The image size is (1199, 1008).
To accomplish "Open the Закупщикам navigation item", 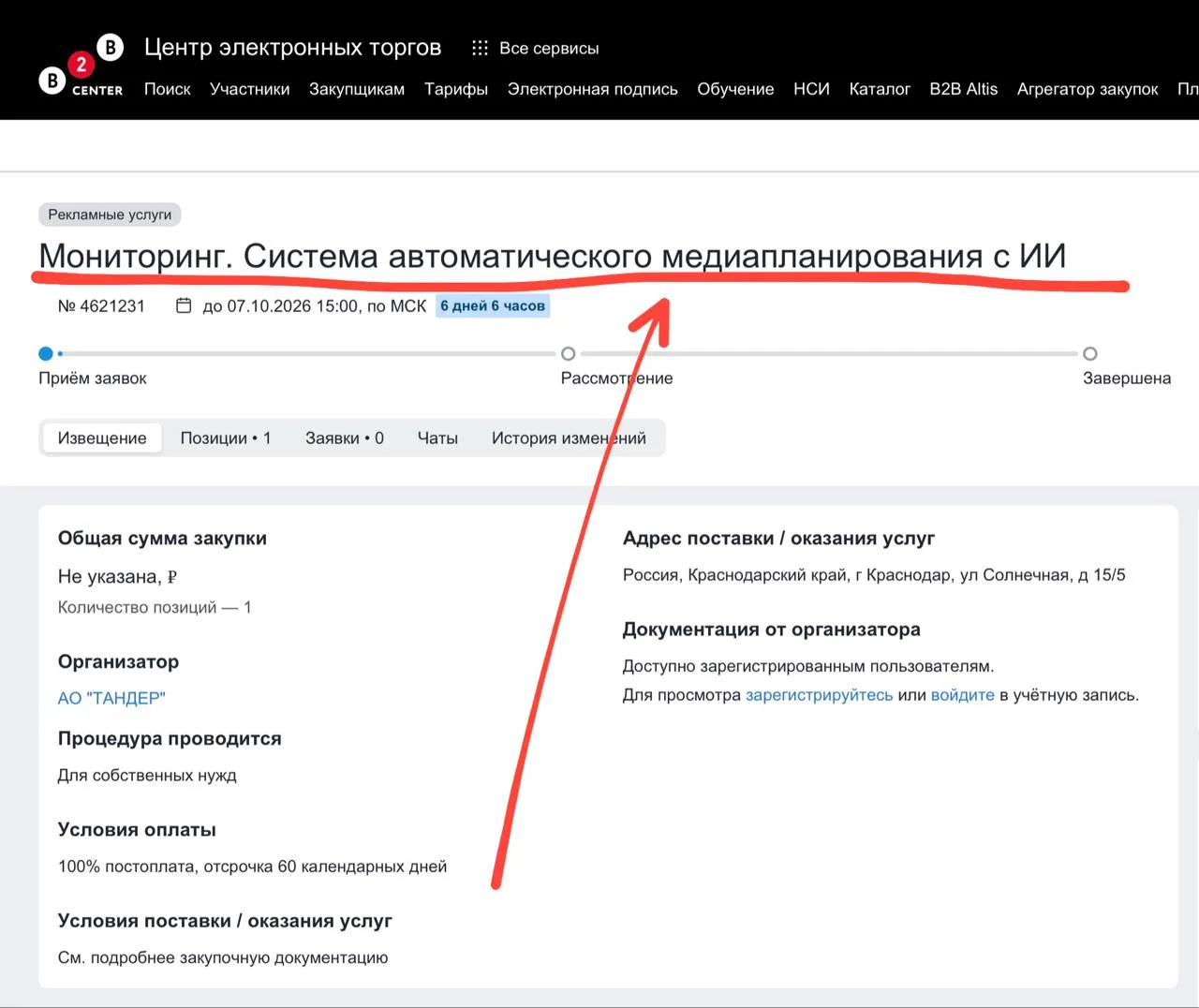I will coord(357,89).
